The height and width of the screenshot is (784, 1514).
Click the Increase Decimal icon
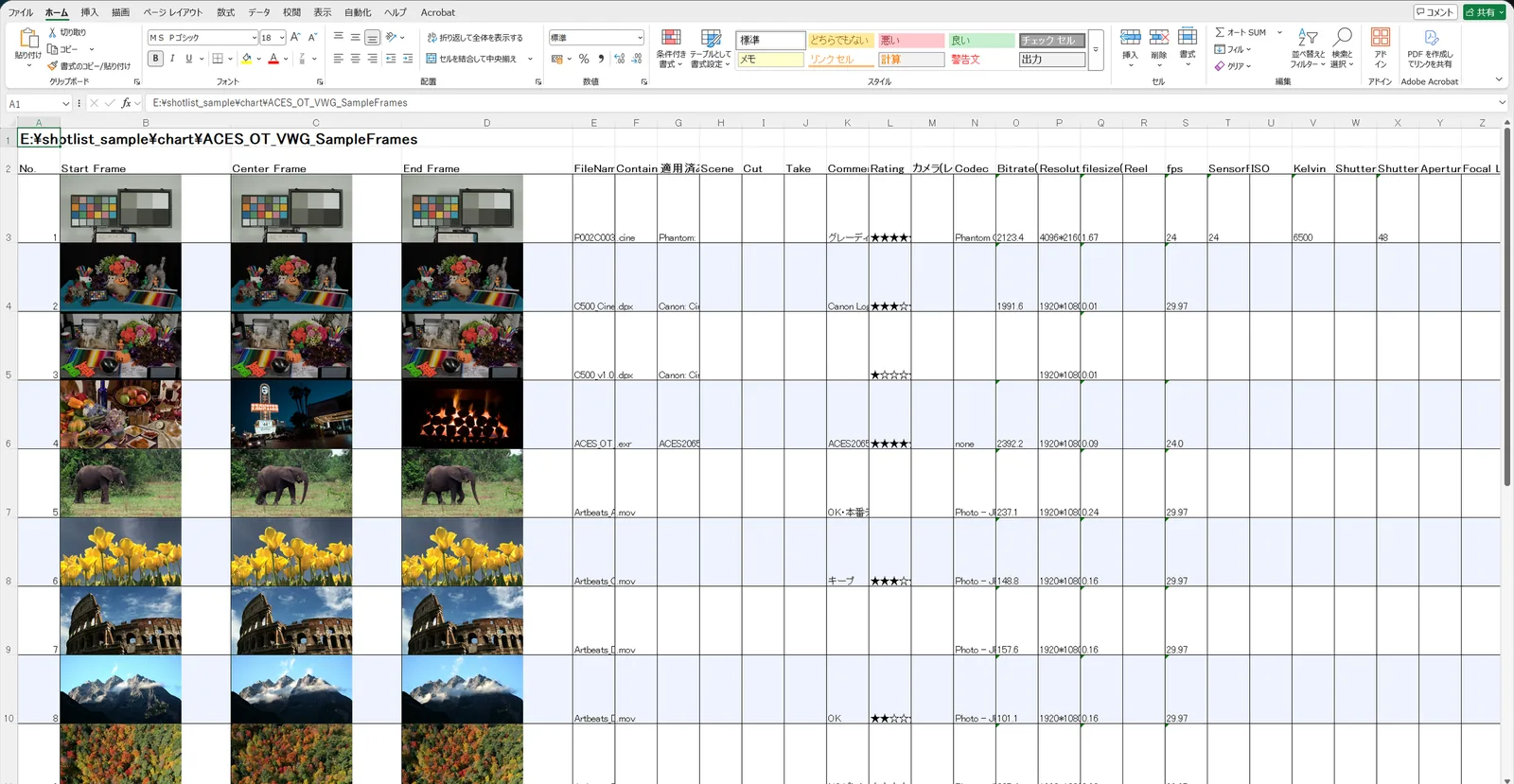[x=619, y=59]
